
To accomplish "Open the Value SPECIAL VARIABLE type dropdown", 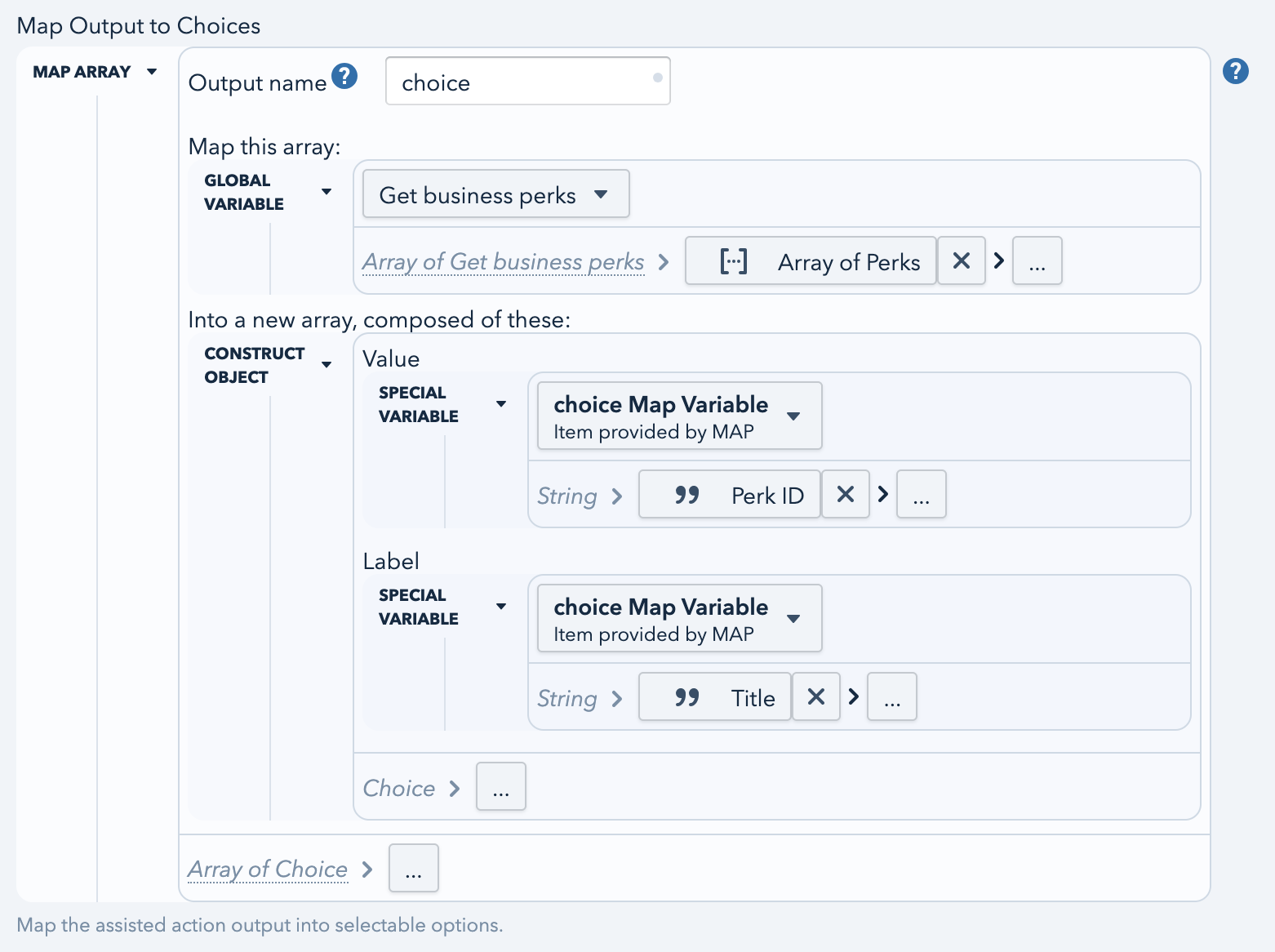I will (442, 405).
